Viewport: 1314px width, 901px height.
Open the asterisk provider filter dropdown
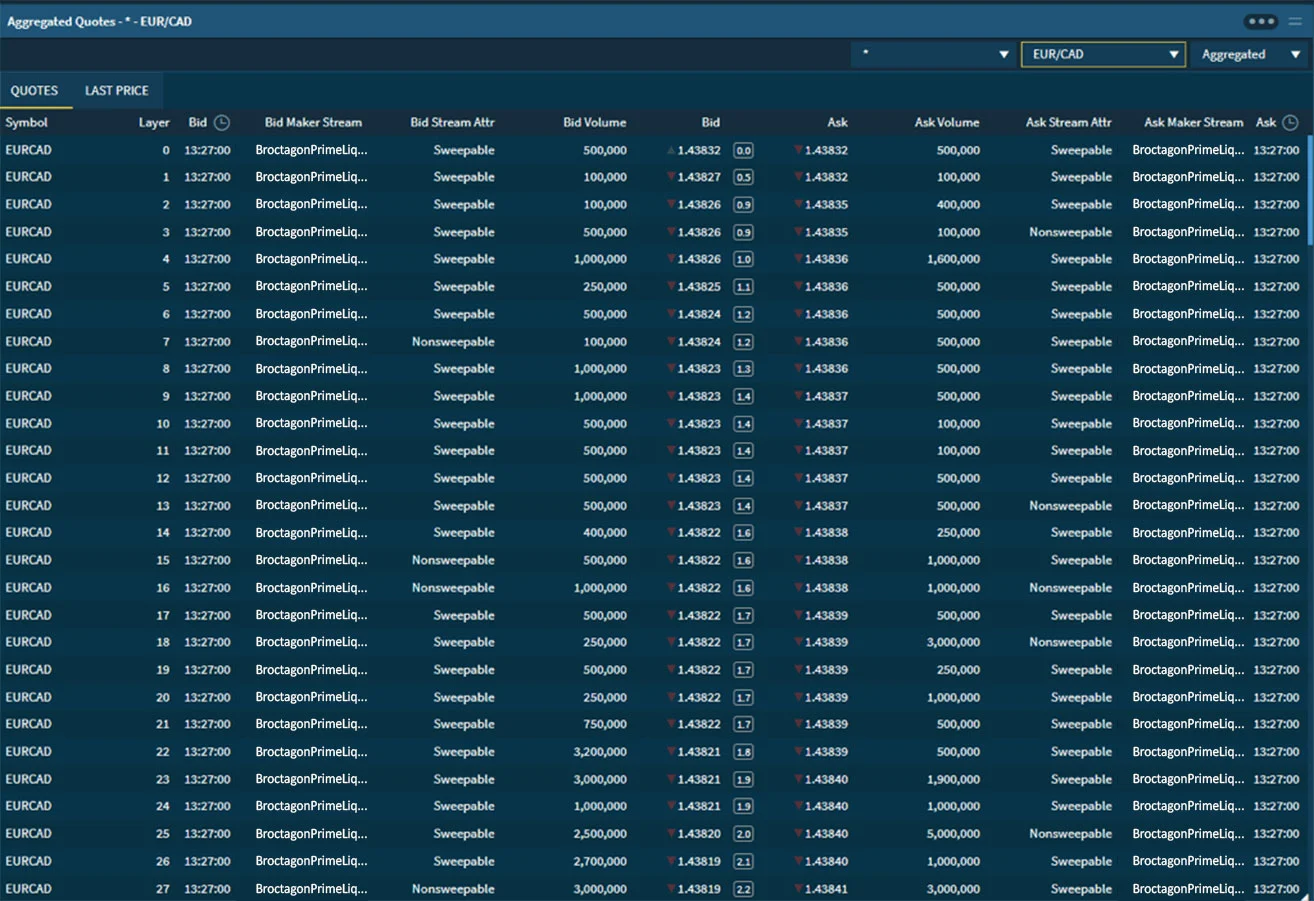point(934,54)
